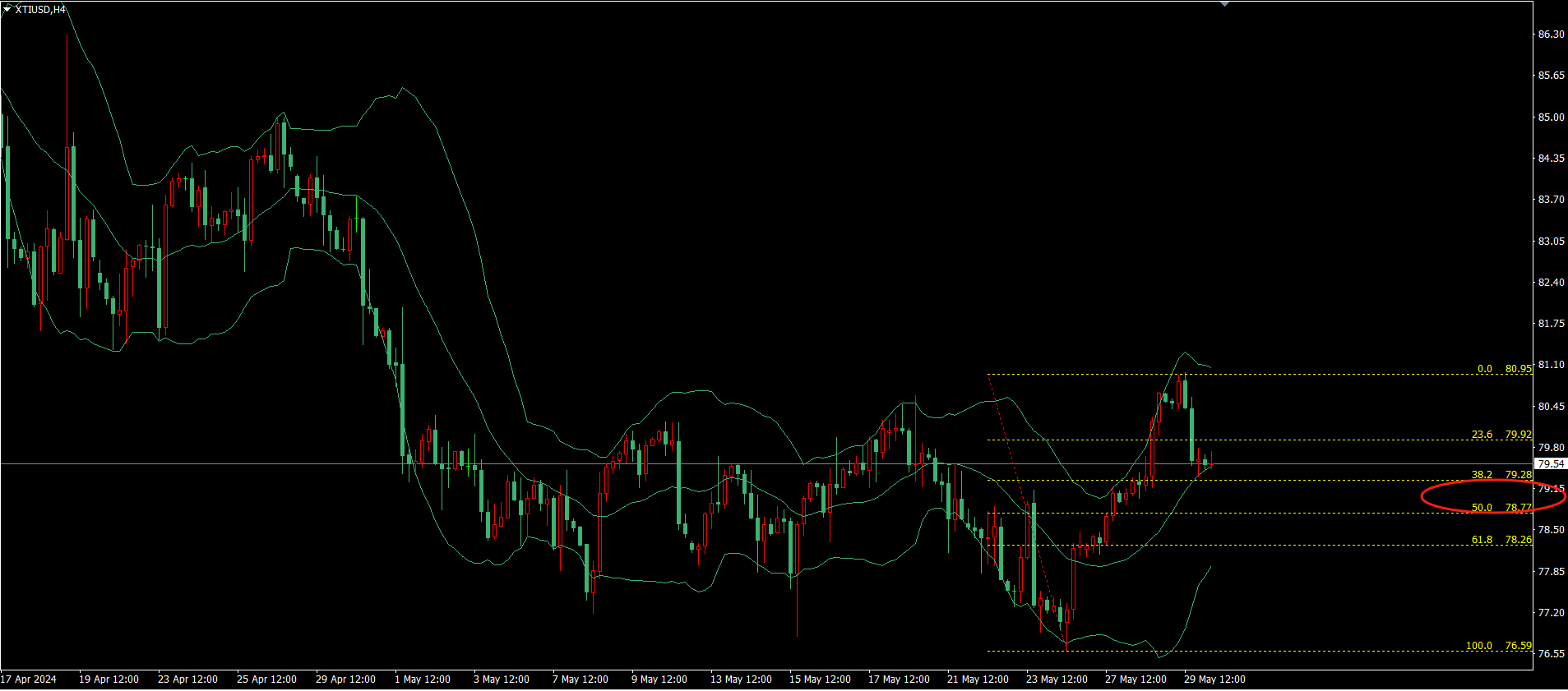Screen dimensions: 1568x691
Task: Click the 79.54 current price tag
Action: click(x=1550, y=464)
